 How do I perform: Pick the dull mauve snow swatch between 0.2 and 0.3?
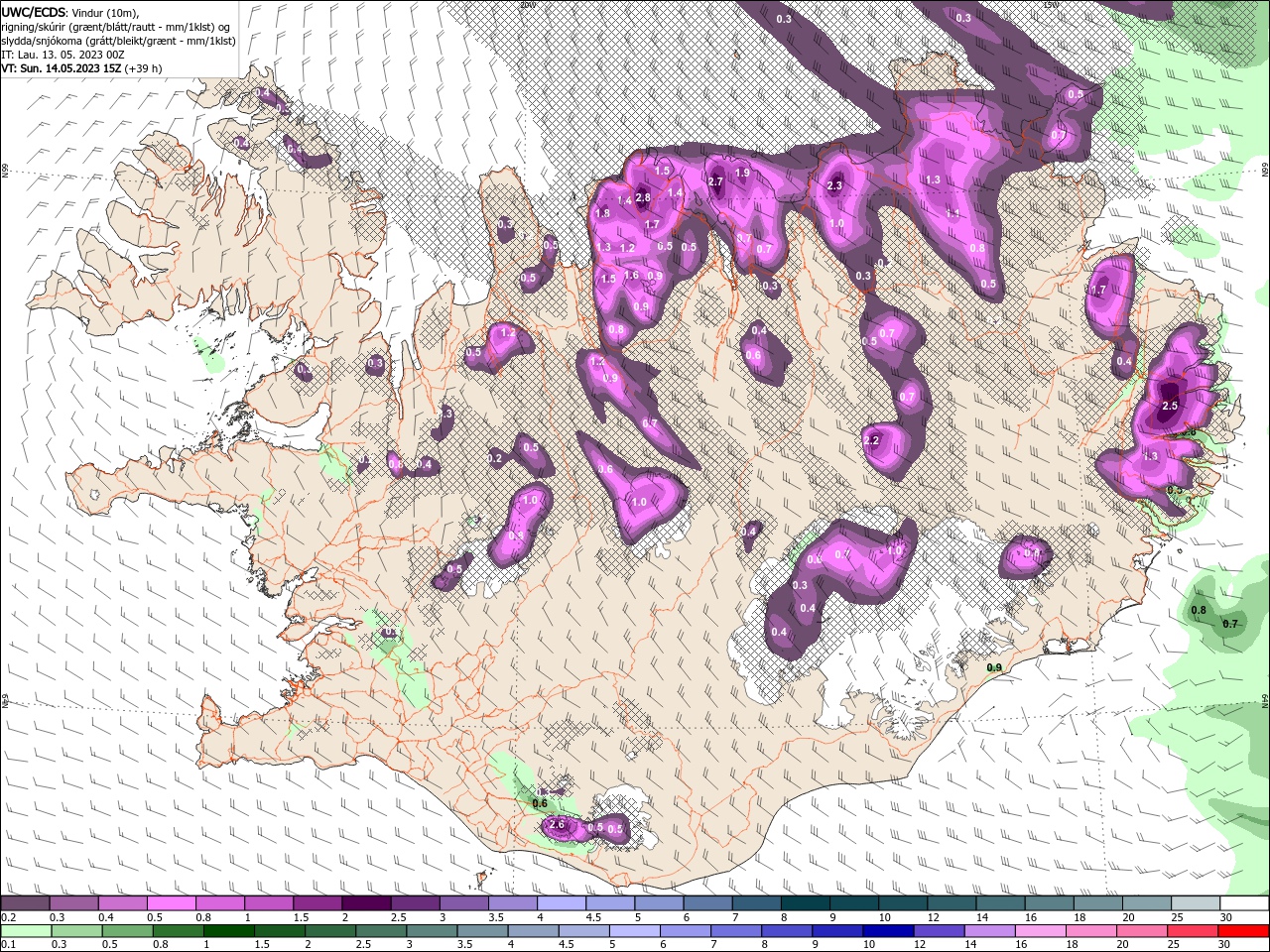25,903
